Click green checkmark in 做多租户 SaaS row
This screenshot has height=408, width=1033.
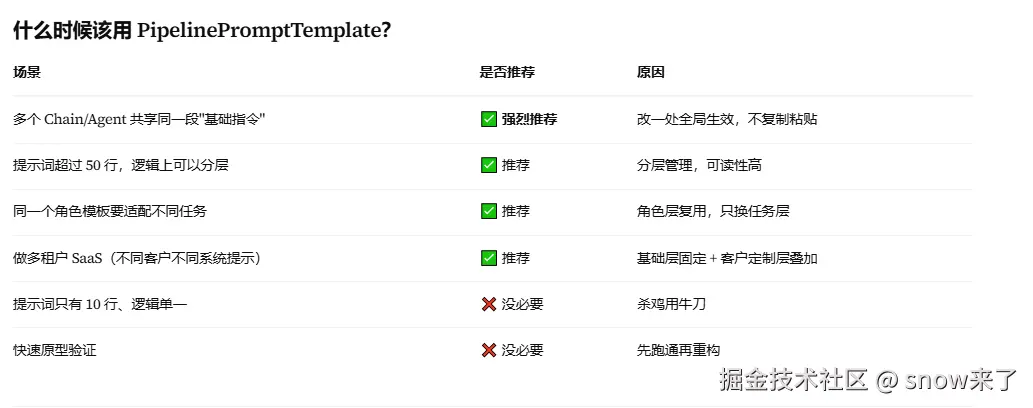[489, 258]
